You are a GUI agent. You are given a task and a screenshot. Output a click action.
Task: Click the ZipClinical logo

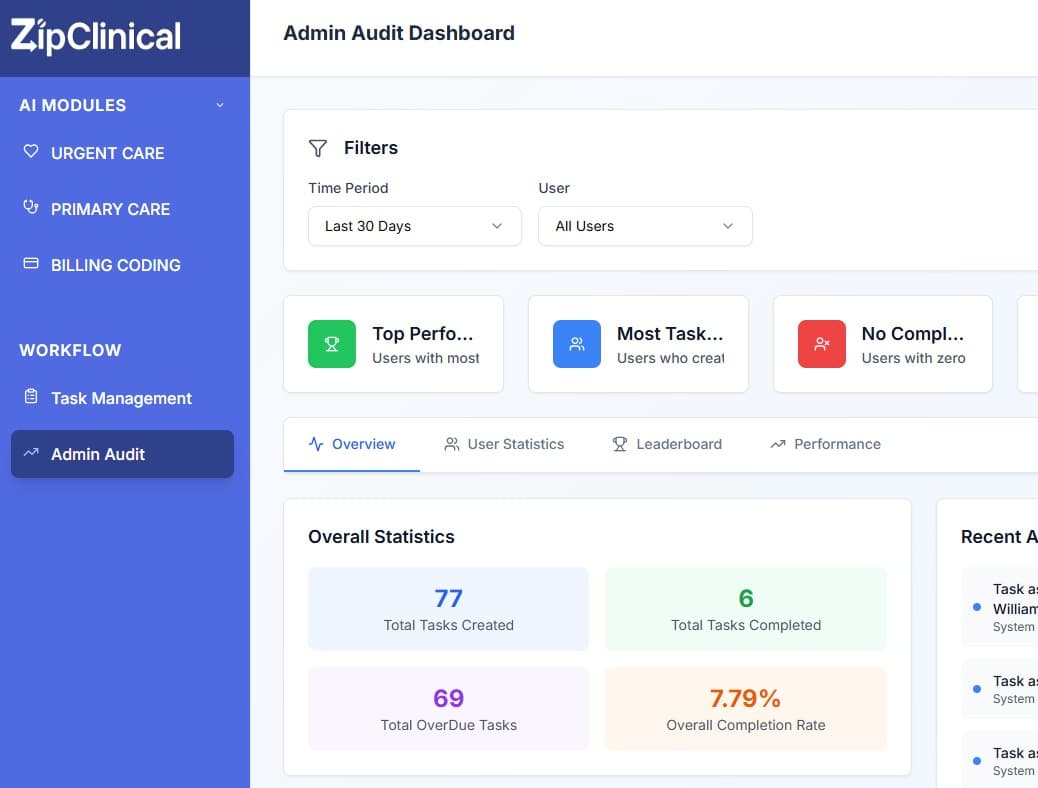pyautogui.click(x=95, y=35)
